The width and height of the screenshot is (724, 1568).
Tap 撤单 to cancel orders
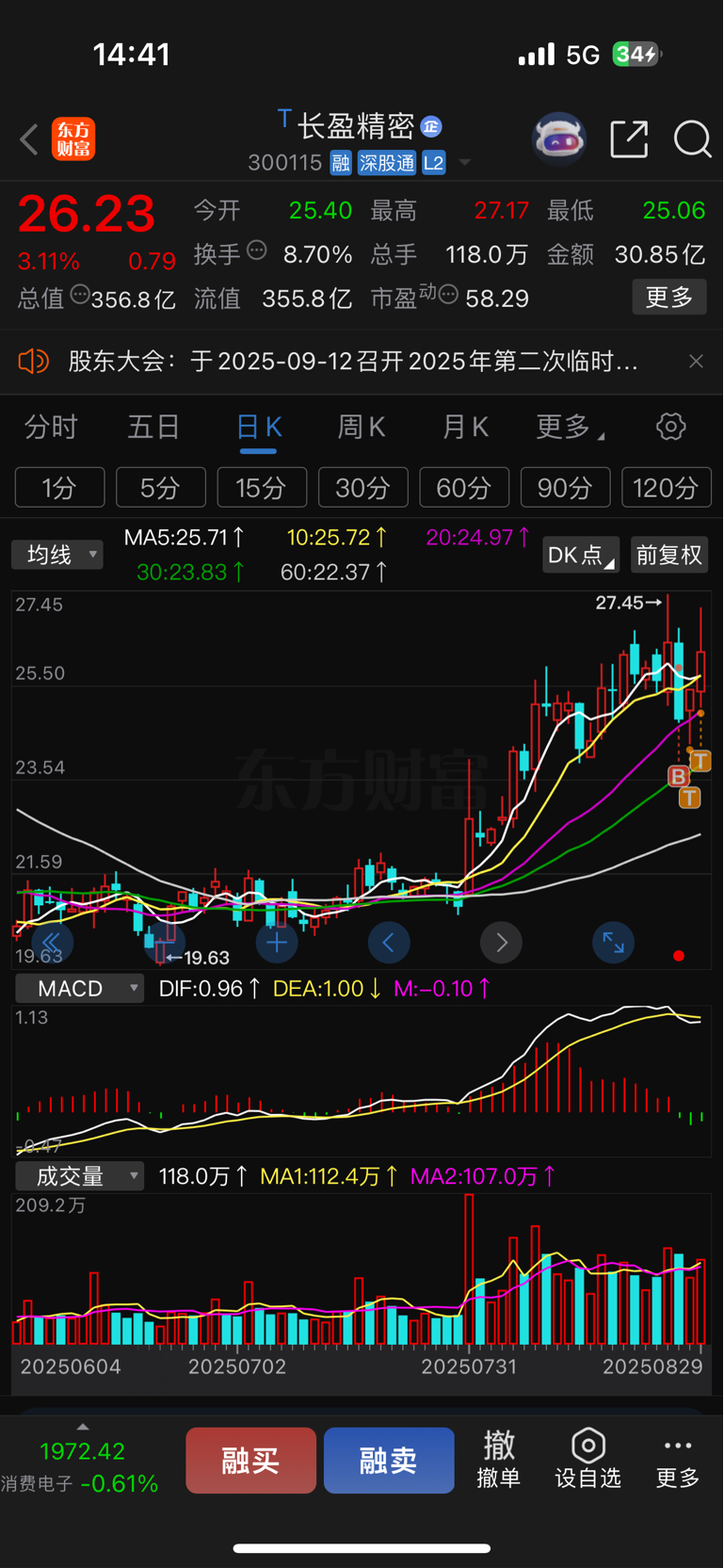point(499,1459)
